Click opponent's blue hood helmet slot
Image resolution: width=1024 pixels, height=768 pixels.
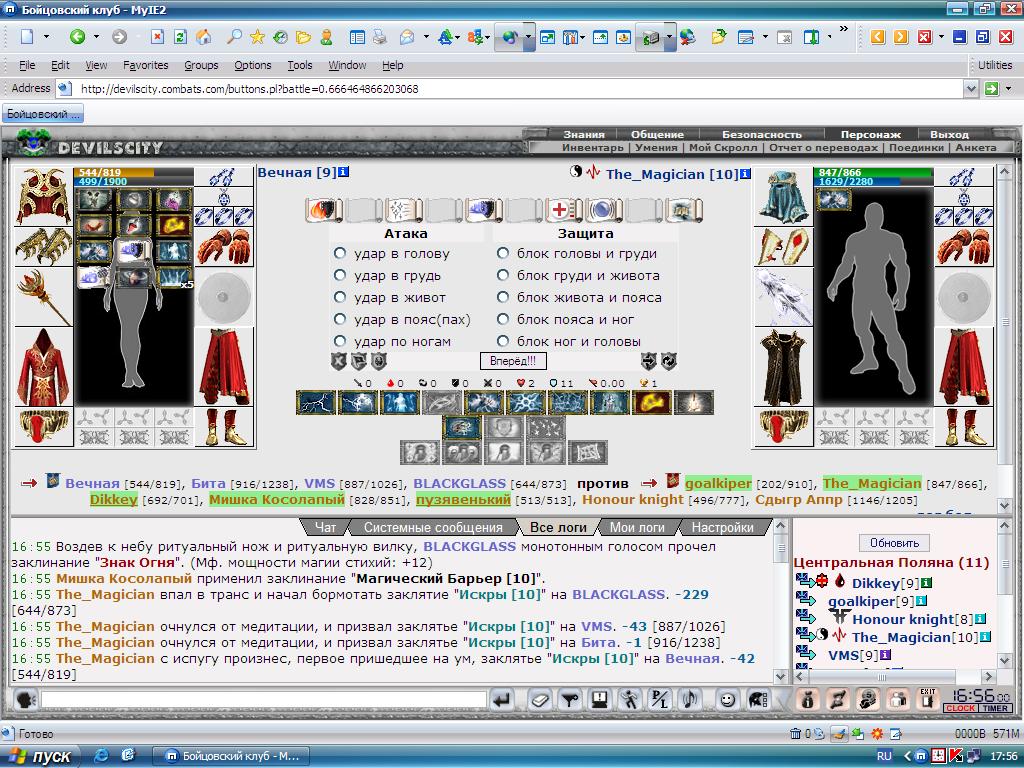coord(783,196)
